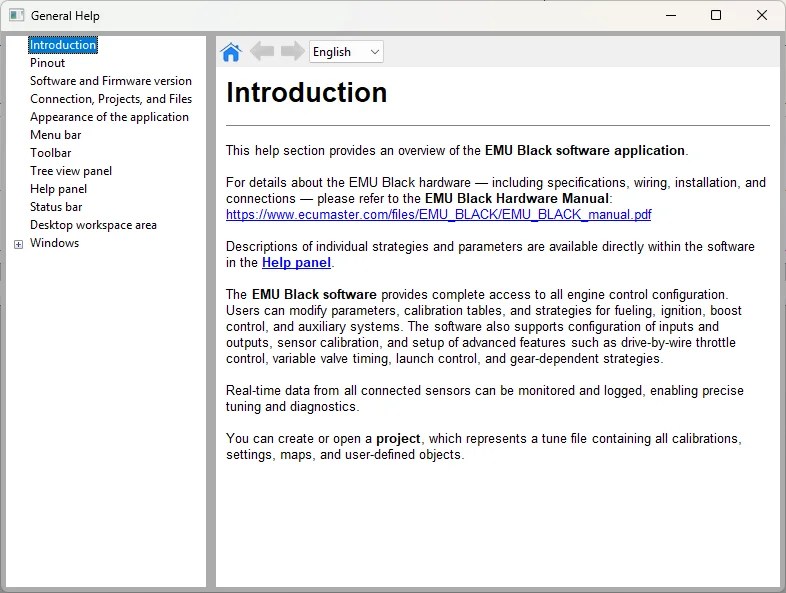Follow the bold Help panel link

pyautogui.click(x=296, y=263)
